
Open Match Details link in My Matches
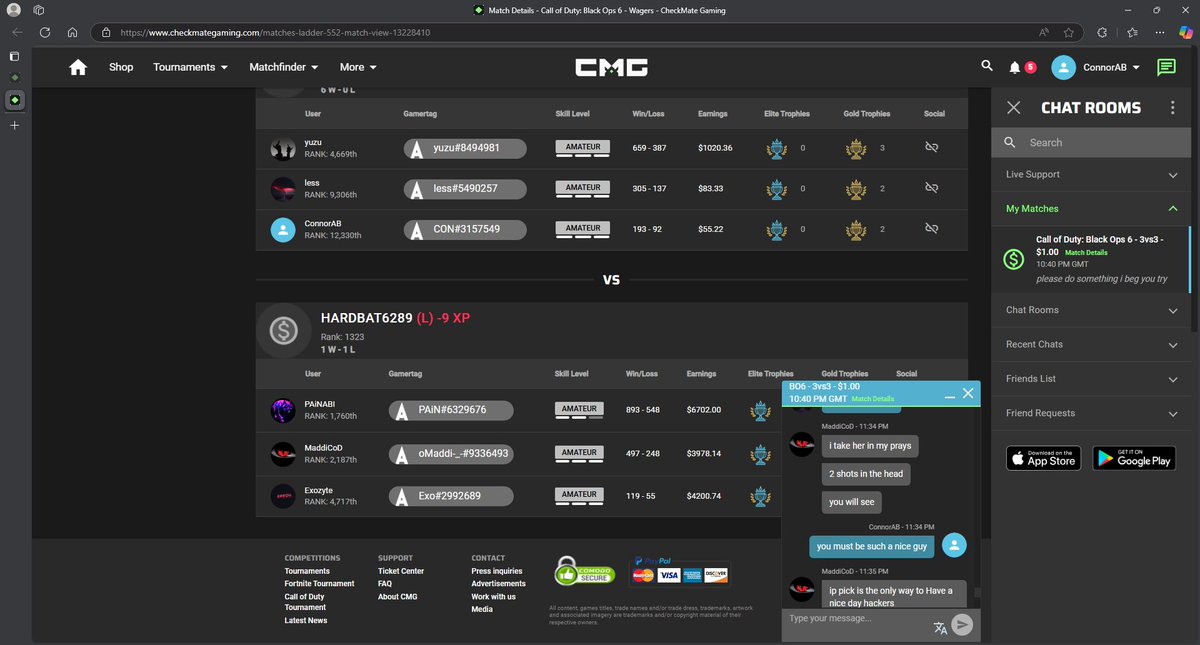pos(1086,253)
